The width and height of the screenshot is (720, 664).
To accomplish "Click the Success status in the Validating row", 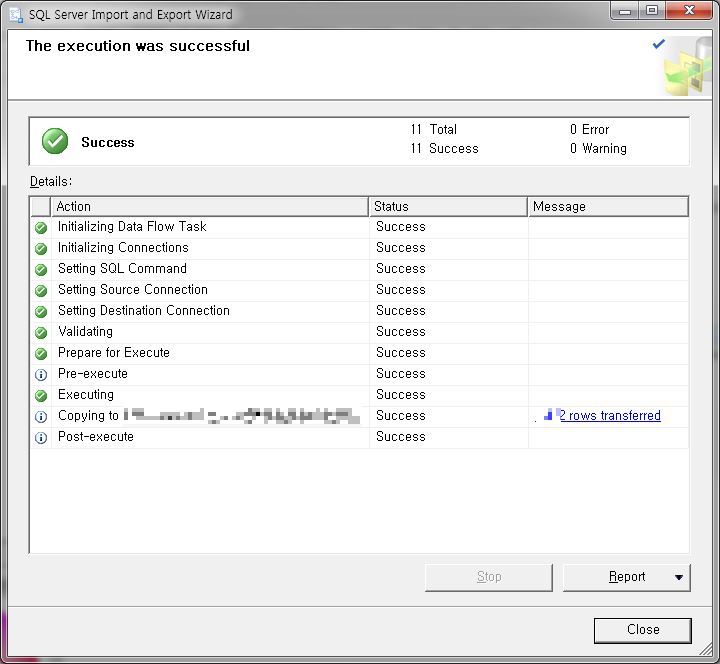I will click(400, 332).
